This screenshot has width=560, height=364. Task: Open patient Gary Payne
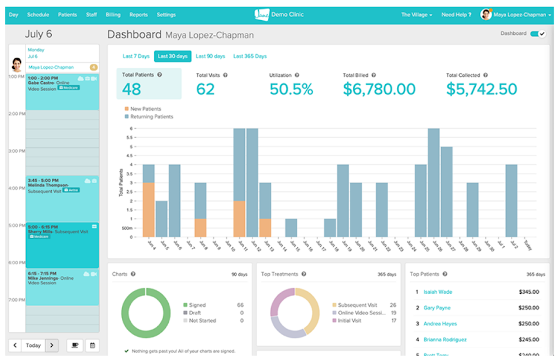click(437, 308)
